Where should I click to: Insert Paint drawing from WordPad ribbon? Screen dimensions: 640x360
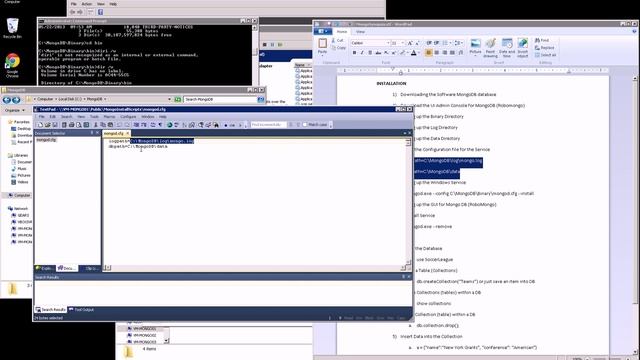point(491,47)
